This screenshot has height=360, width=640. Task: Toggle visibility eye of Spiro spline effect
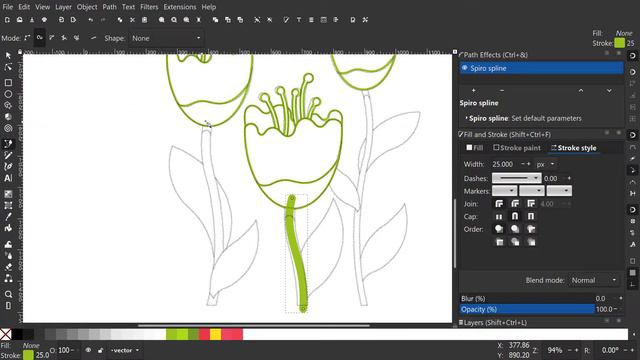(x=464, y=68)
